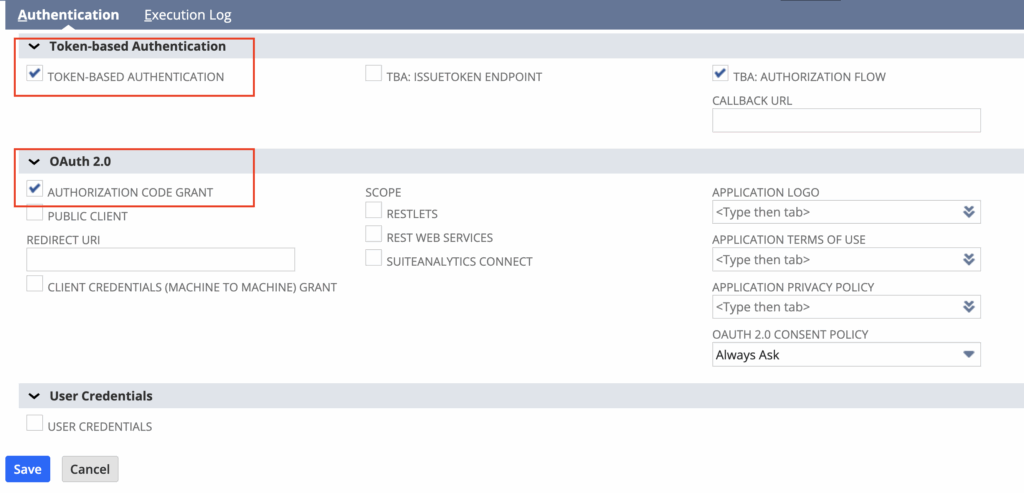Click the Cancel button
The image size is (1024, 493).
tap(90, 469)
